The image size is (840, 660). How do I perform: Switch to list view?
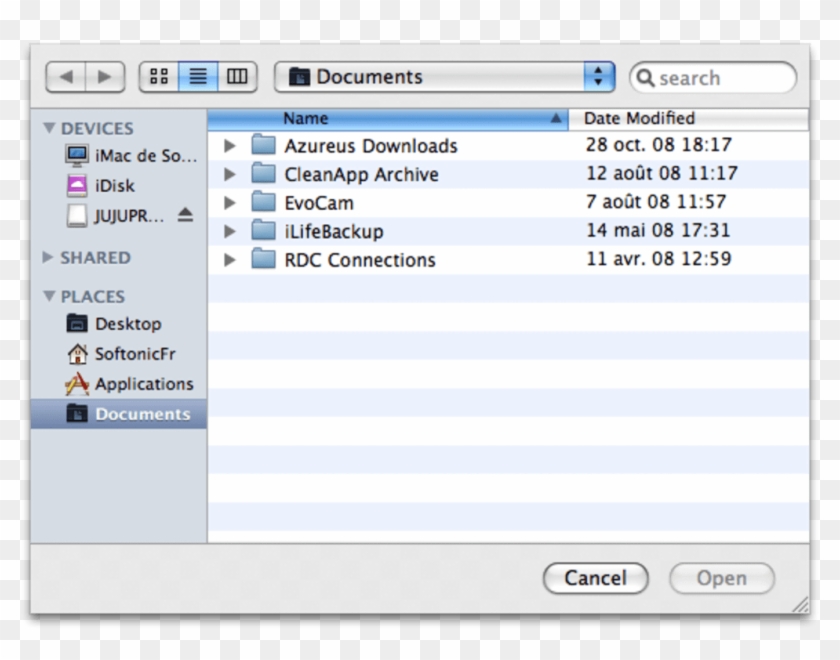coord(198,77)
